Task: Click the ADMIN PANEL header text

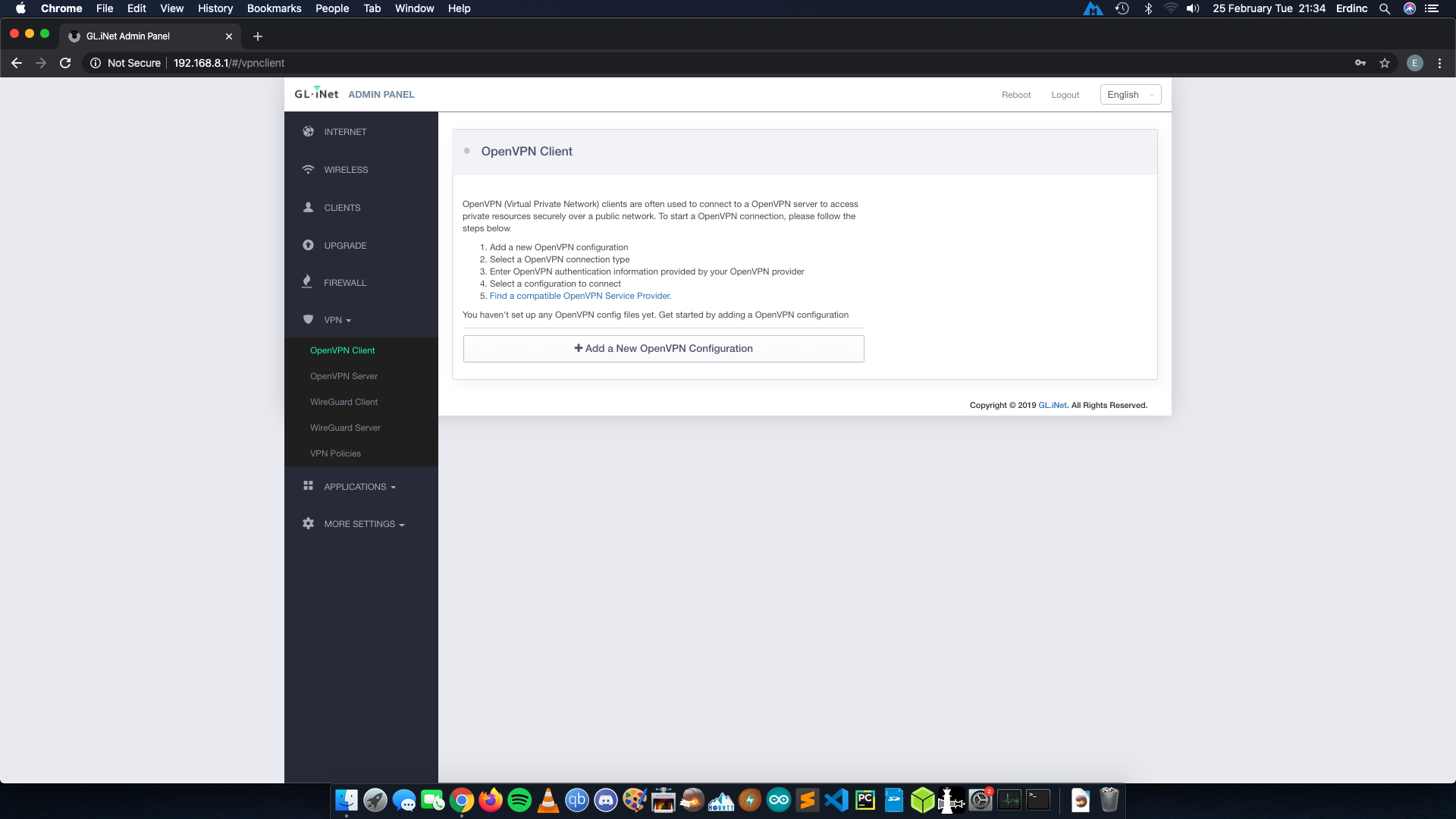Action: (381, 95)
